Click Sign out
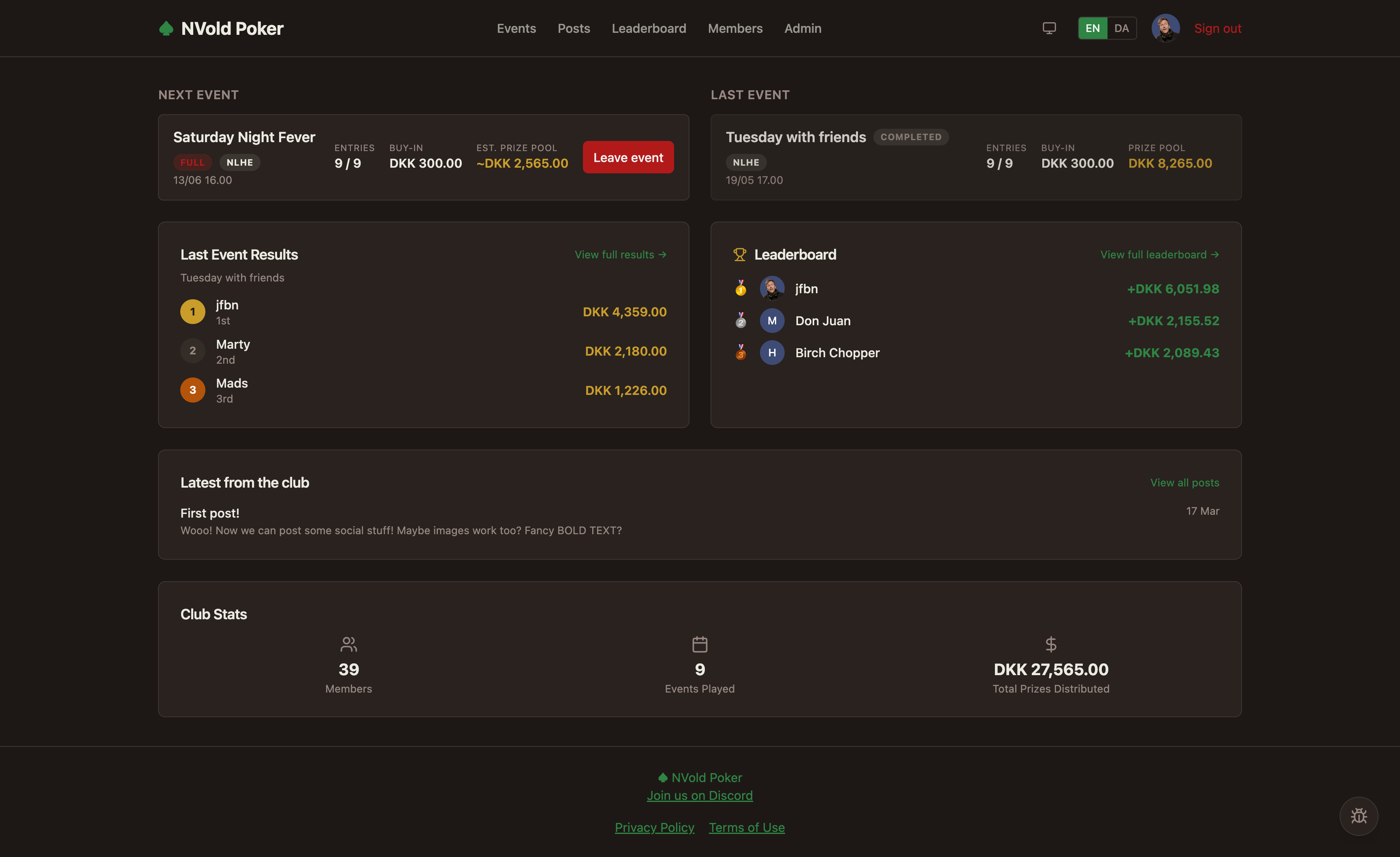The height and width of the screenshot is (857, 1400). pyautogui.click(x=1217, y=28)
